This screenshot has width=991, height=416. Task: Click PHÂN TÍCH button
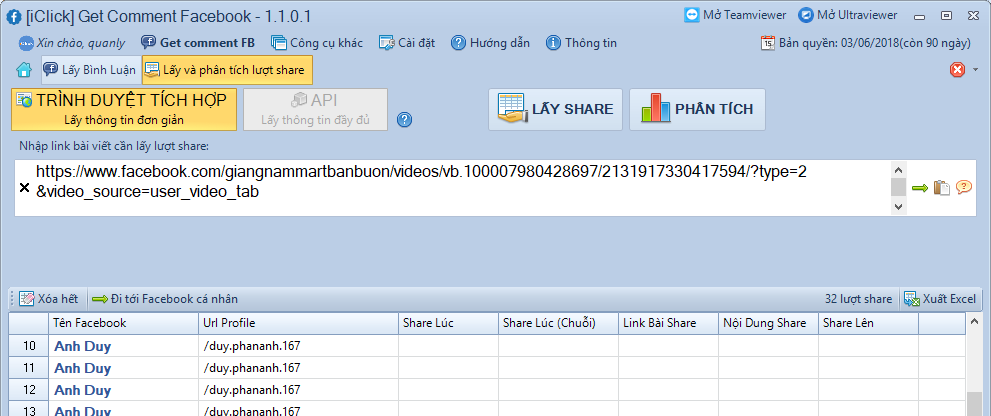coord(697,109)
